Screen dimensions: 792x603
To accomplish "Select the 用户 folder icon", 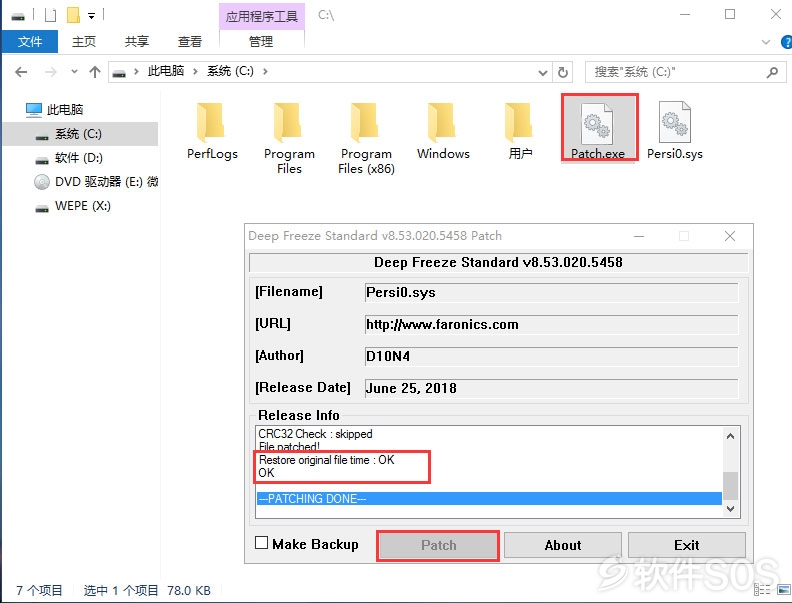I will (x=519, y=122).
